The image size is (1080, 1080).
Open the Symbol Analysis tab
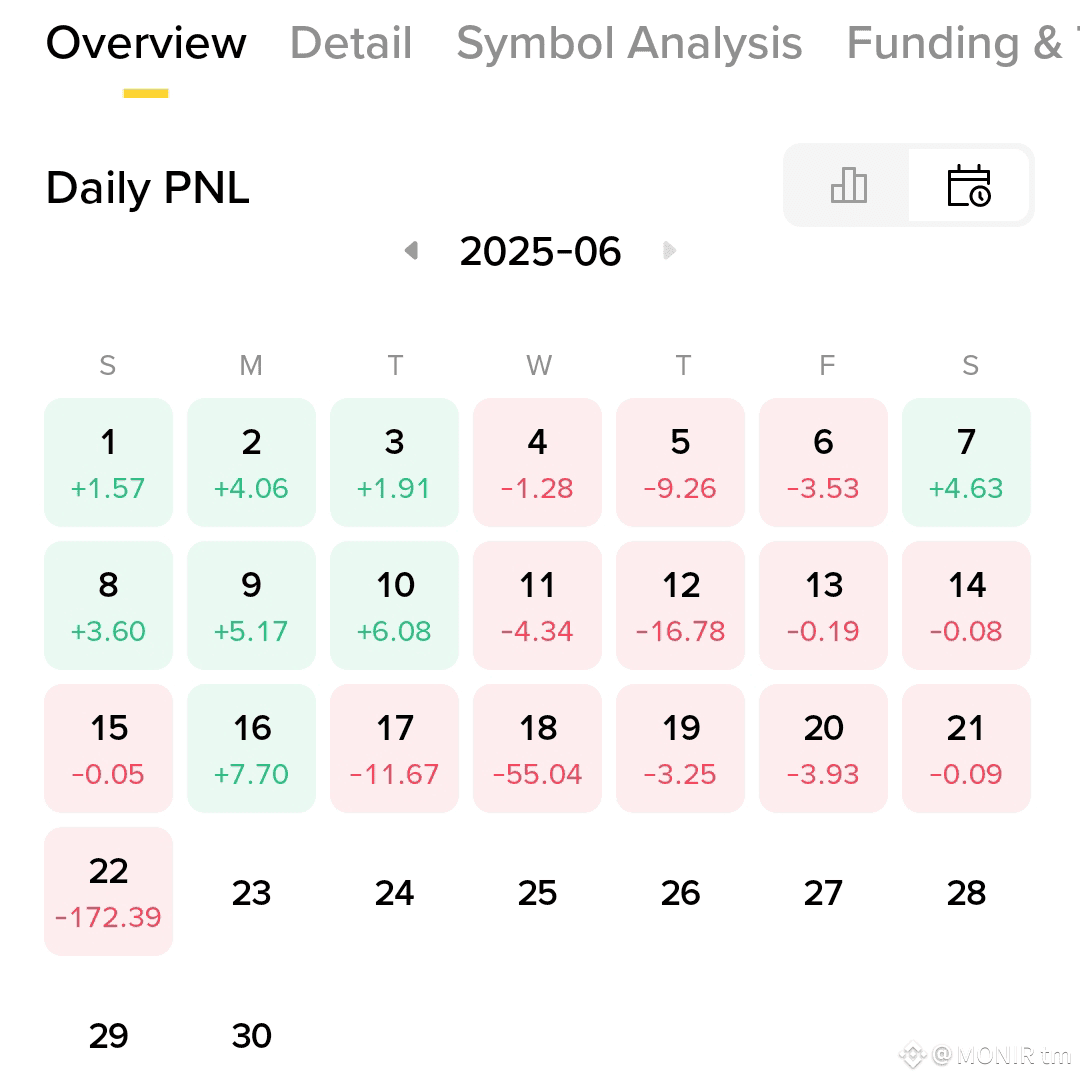pyautogui.click(x=630, y=43)
